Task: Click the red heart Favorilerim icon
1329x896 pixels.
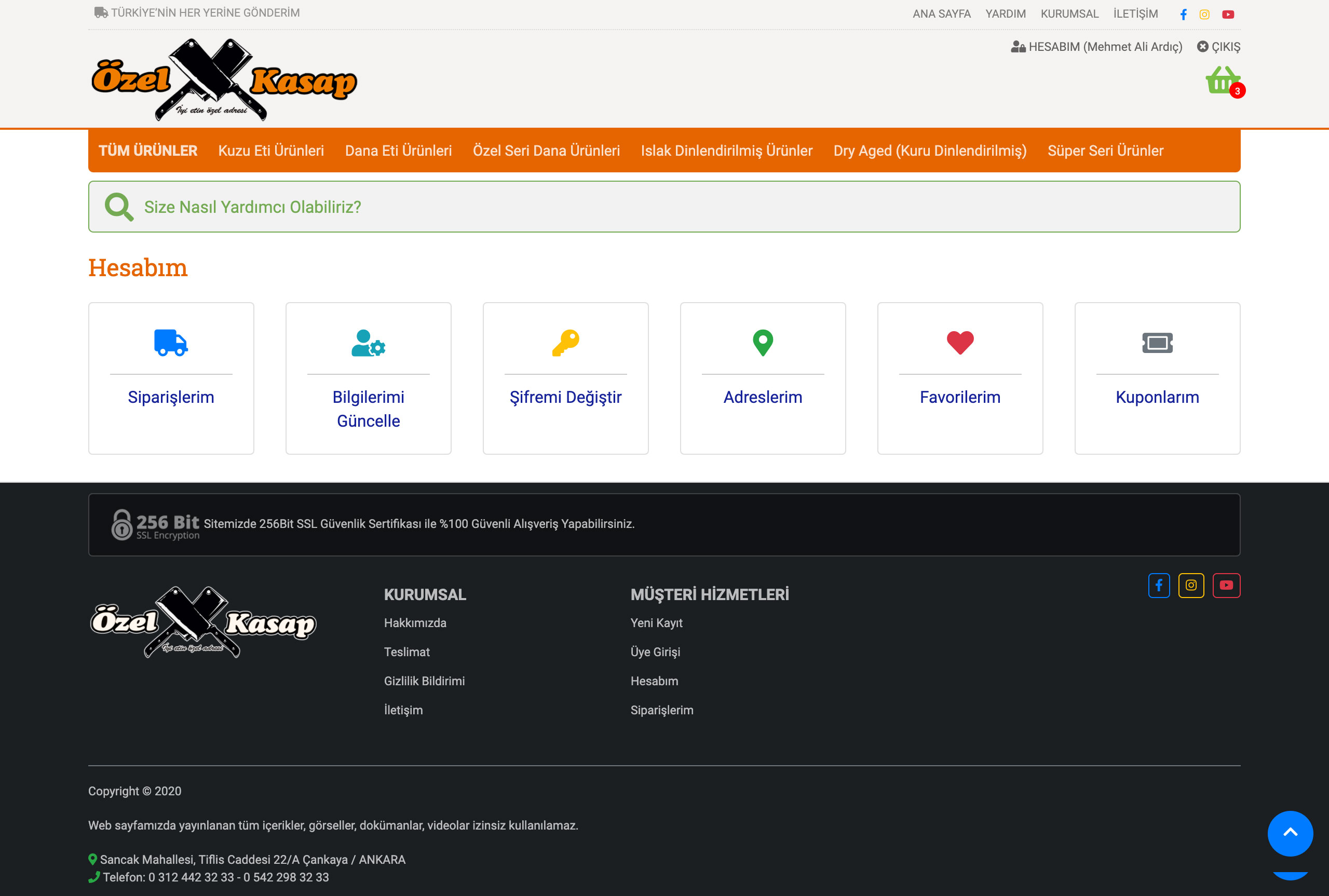Action: [960, 343]
